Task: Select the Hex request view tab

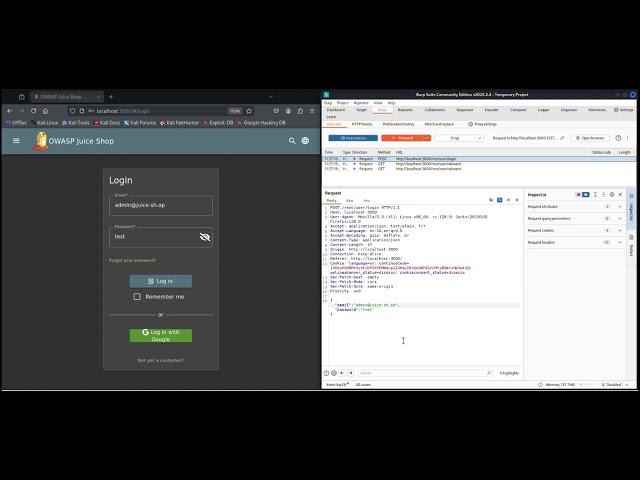Action: click(x=366, y=200)
